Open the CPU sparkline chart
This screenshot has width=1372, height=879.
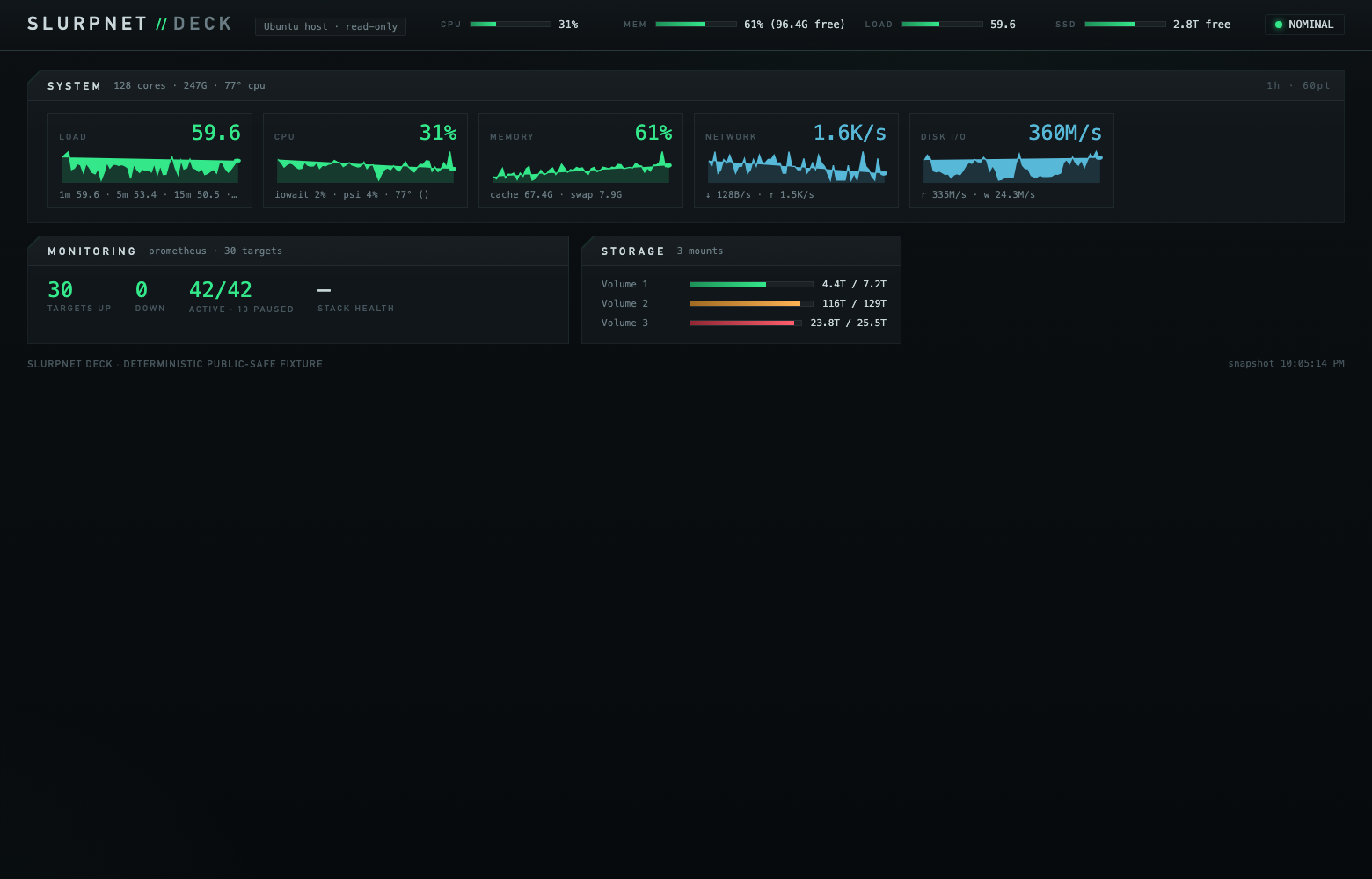click(x=366, y=166)
